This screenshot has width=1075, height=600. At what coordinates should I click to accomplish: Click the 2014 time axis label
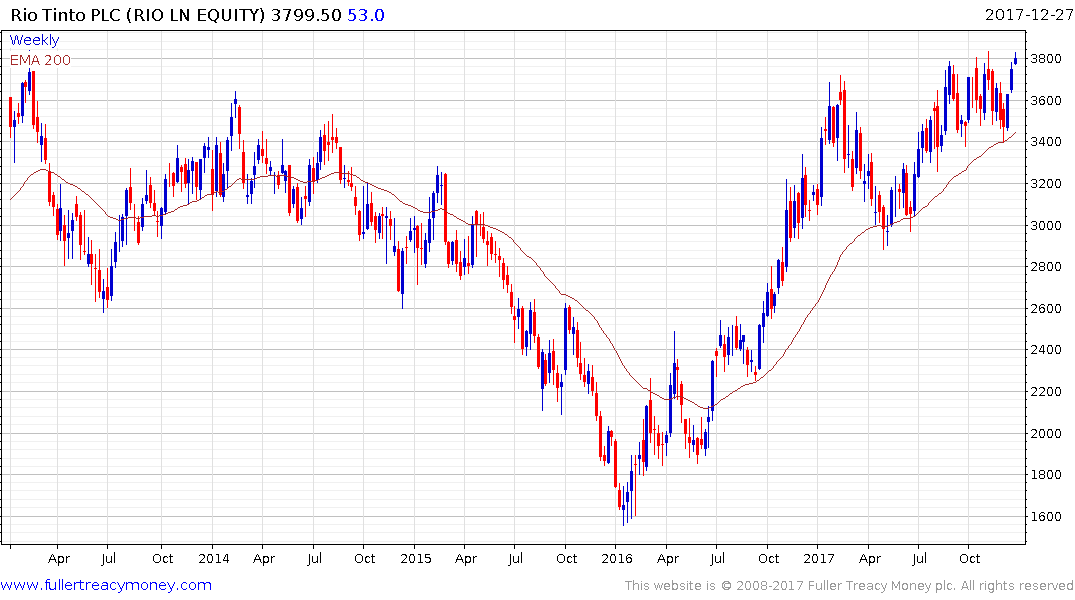click(x=214, y=559)
